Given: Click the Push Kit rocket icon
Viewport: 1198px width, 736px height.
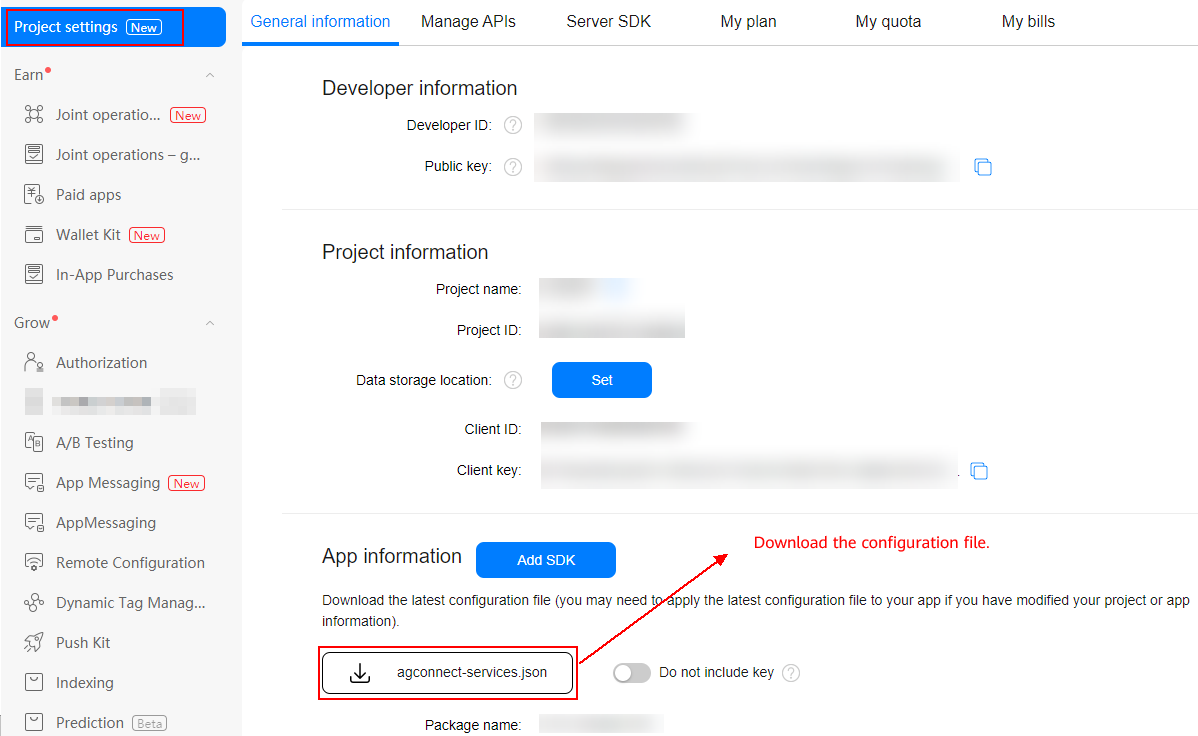Looking at the screenshot, I should click(x=34, y=643).
